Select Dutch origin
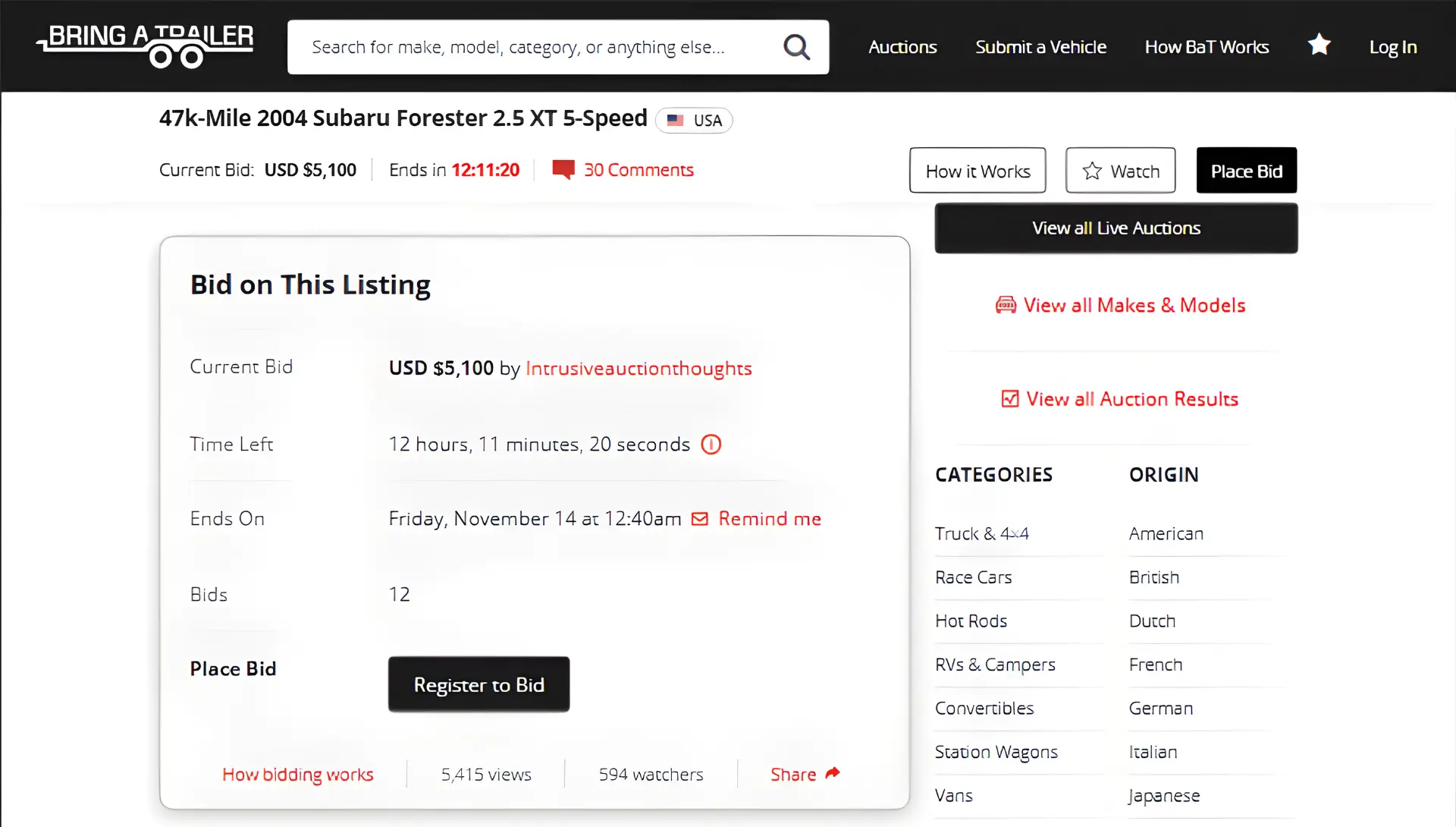1456x827 pixels. coord(1152,621)
